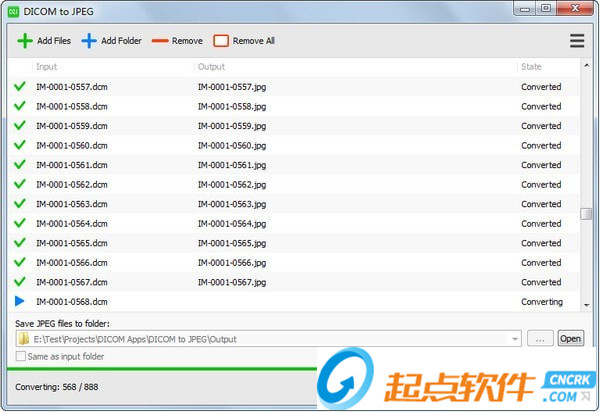Screen dimensions: 600x412
Task: Click the Open folder button
Action: 571,339
